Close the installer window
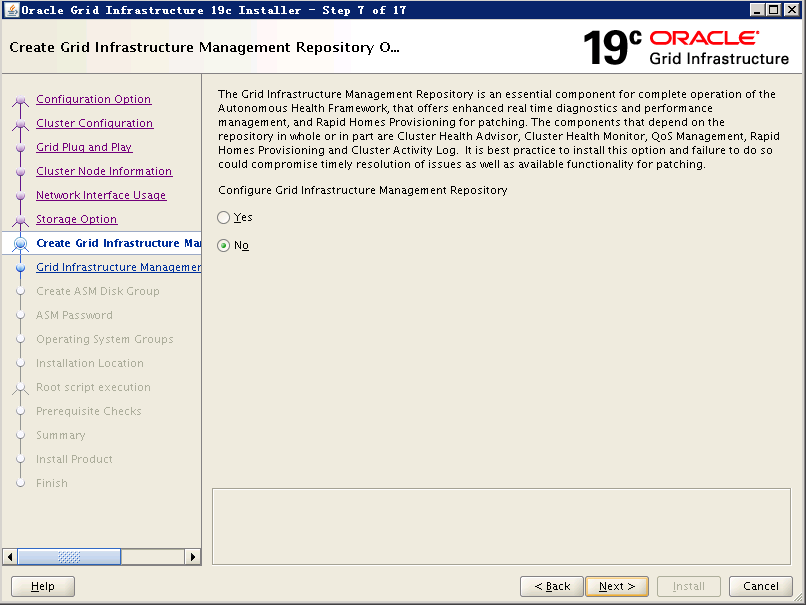Screen dimensions: 807x605 click(x=791, y=10)
